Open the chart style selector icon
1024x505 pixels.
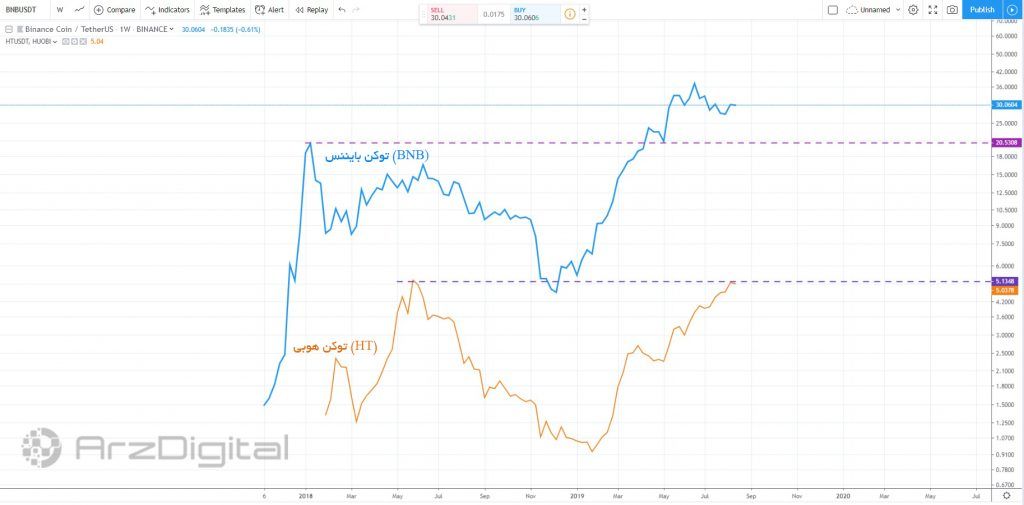coord(79,10)
